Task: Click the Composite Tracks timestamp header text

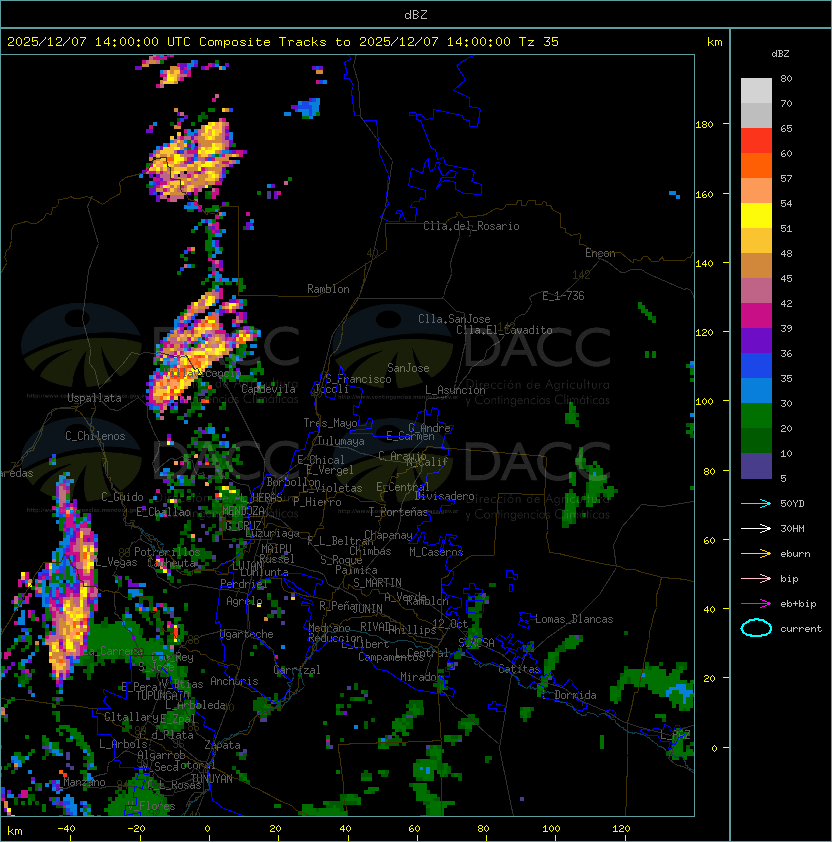Action: (283, 42)
